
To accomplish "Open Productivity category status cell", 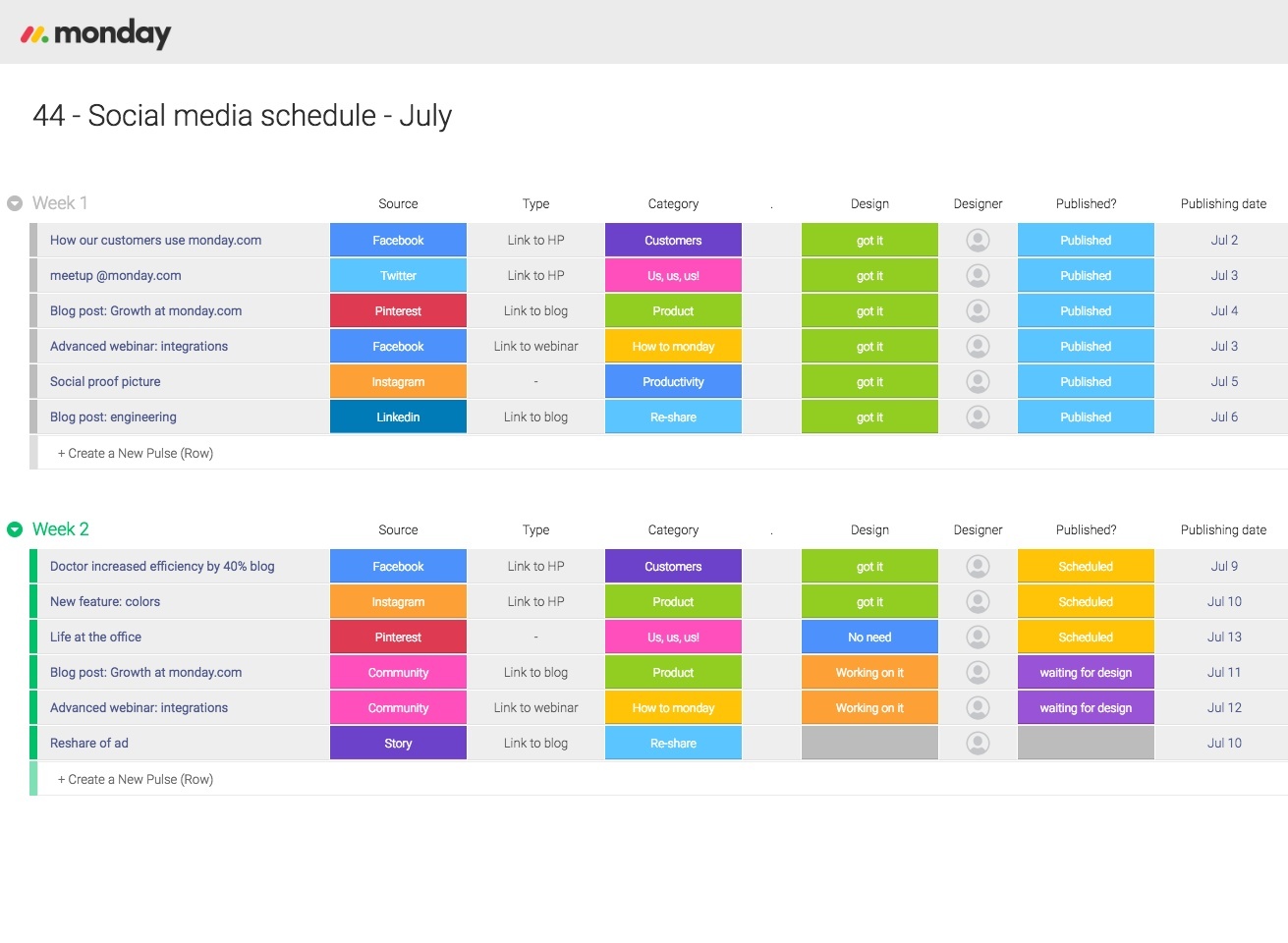I will click(x=673, y=382).
